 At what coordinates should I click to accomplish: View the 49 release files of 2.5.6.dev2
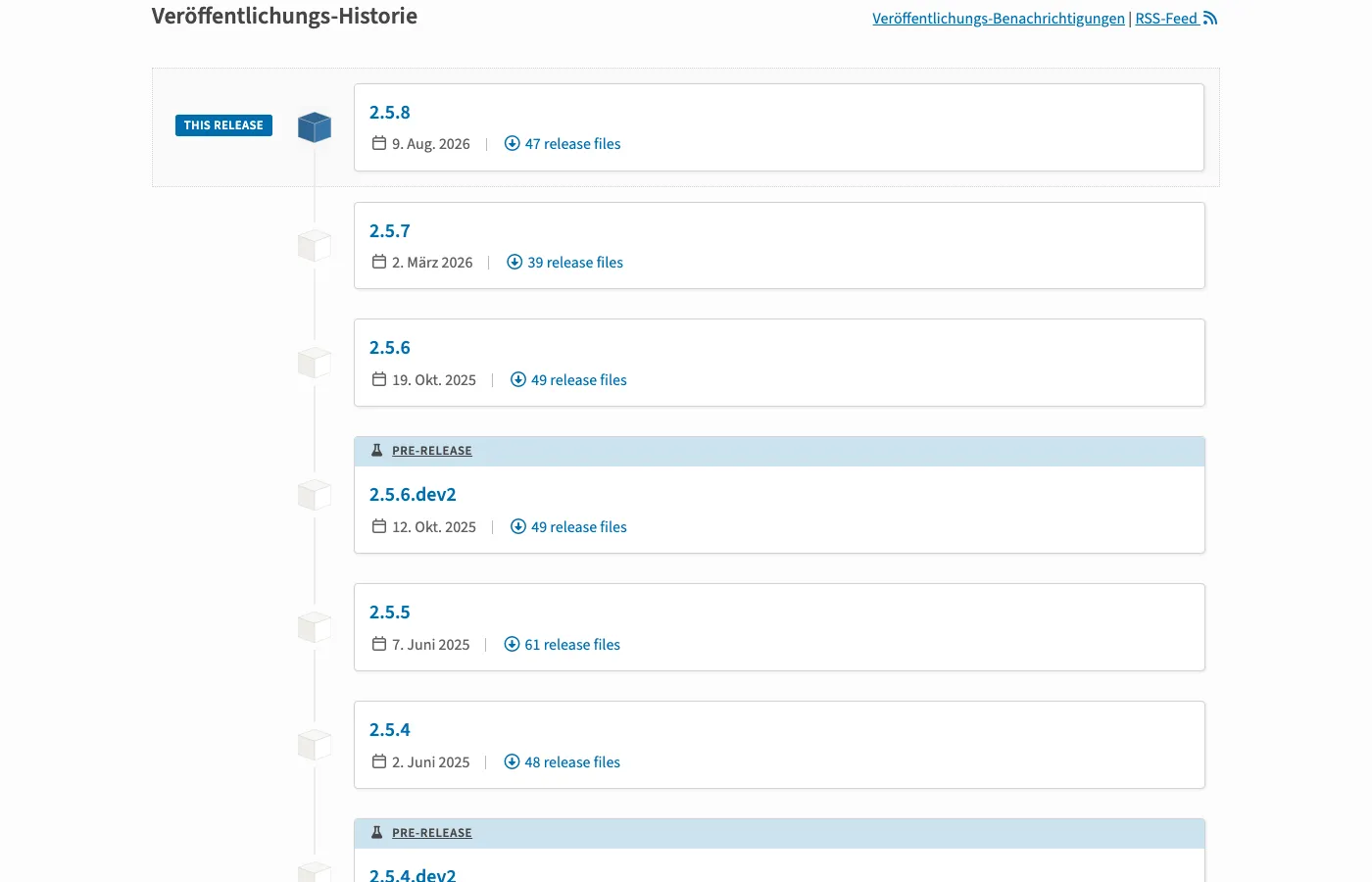point(579,527)
